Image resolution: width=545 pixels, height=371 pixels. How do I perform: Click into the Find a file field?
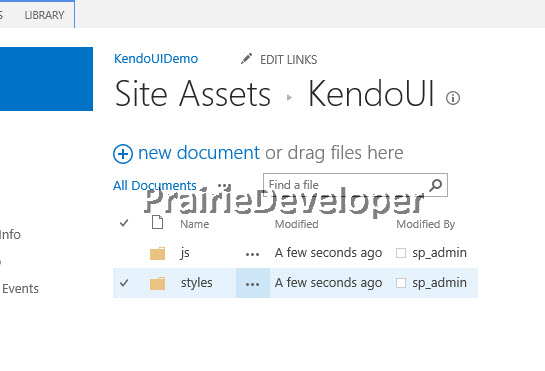click(x=345, y=185)
